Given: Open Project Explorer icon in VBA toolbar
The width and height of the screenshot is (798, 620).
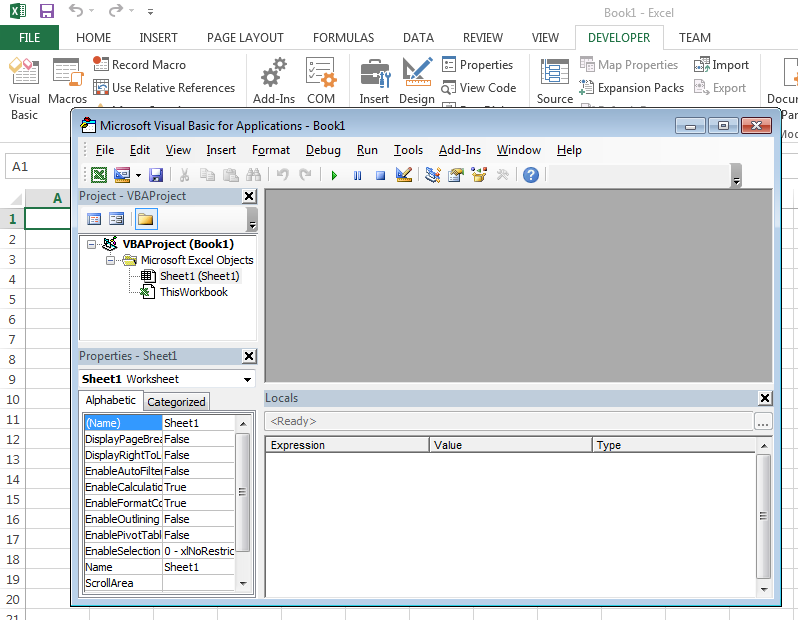Looking at the screenshot, I should [x=433, y=175].
